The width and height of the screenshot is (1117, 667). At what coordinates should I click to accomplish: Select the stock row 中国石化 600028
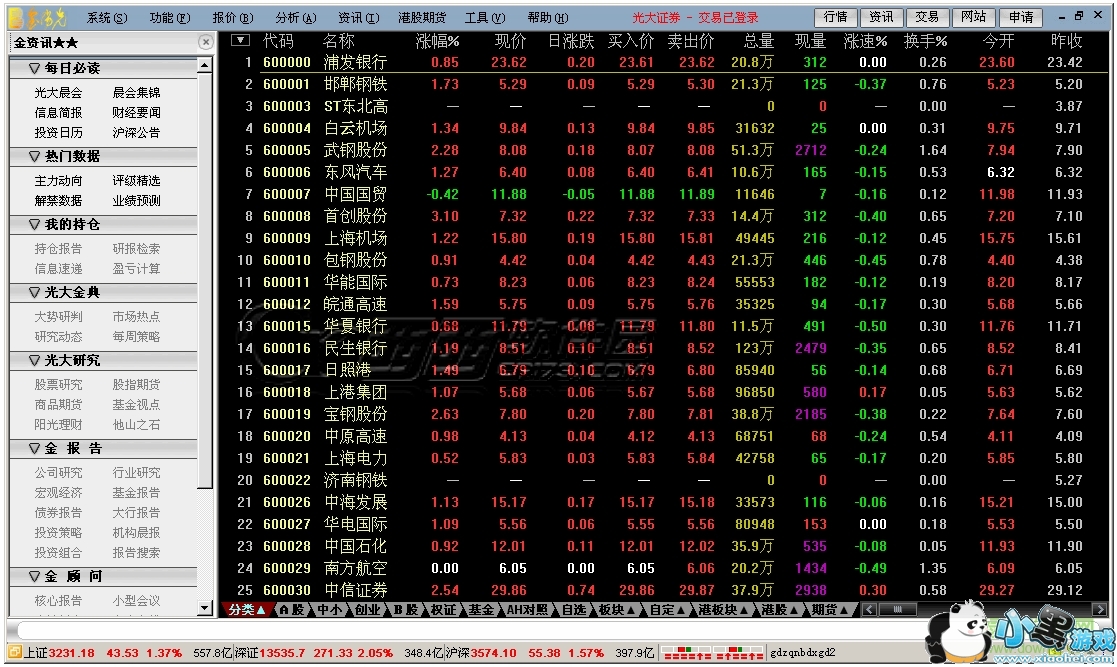tap(664, 546)
